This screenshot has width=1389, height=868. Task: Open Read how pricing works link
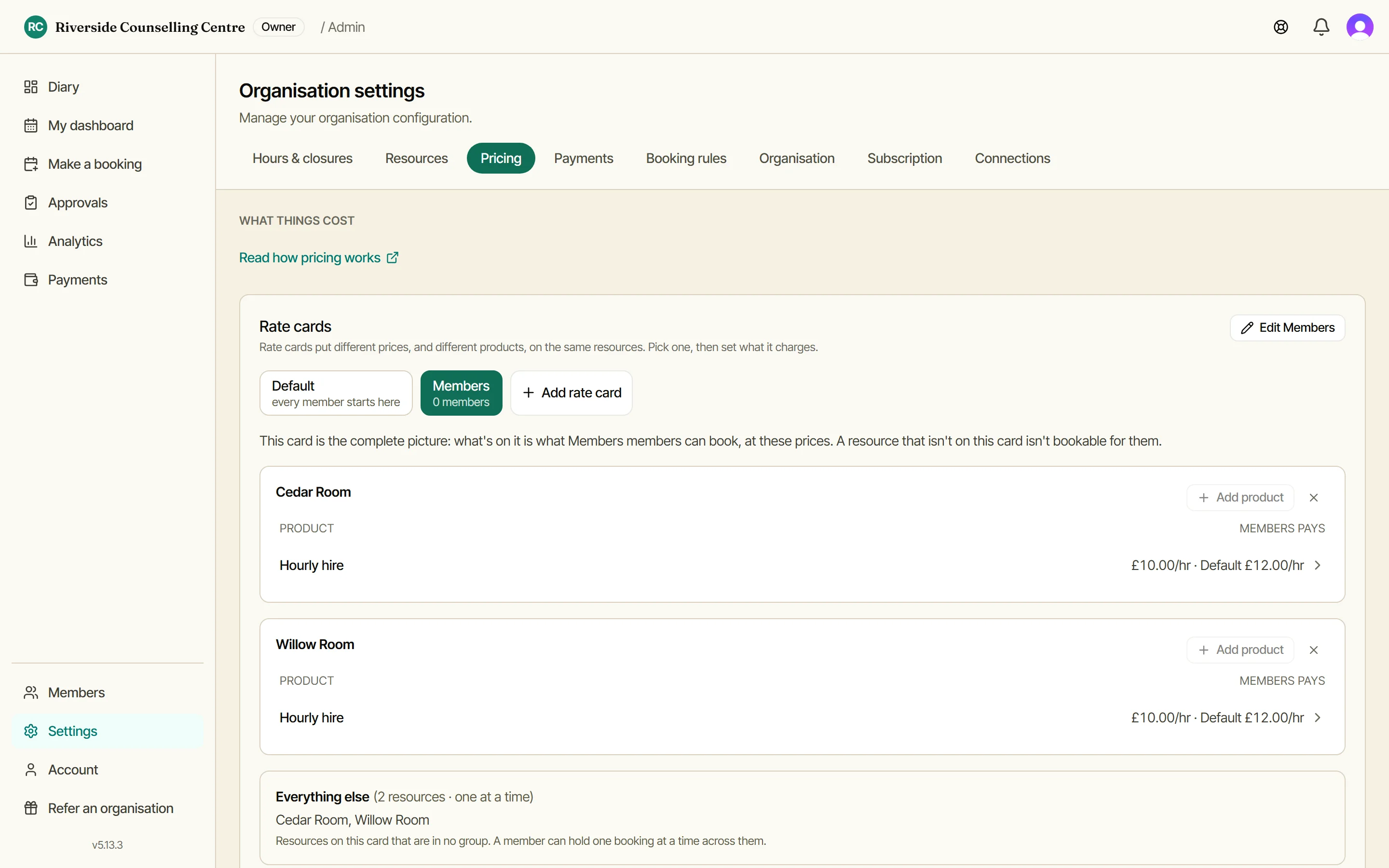318,258
